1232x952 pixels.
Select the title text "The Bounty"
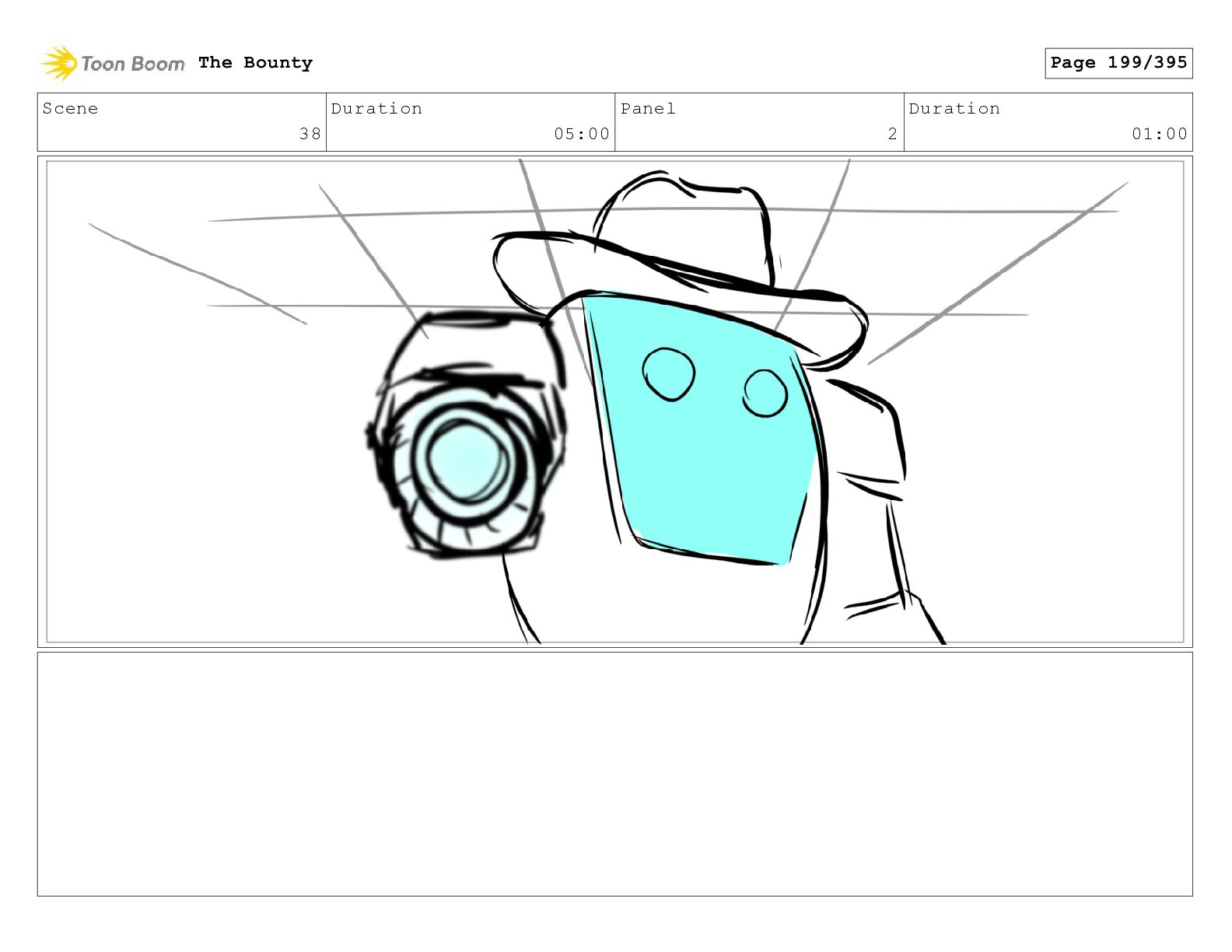(x=255, y=63)
